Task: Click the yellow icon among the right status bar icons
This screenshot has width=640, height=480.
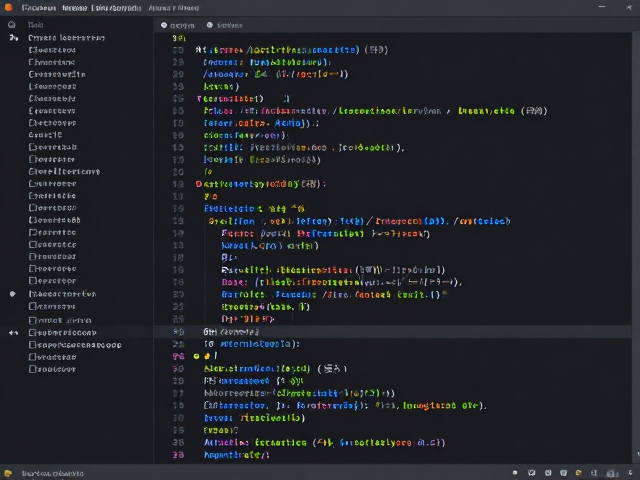Action: [x=578, y=473]
